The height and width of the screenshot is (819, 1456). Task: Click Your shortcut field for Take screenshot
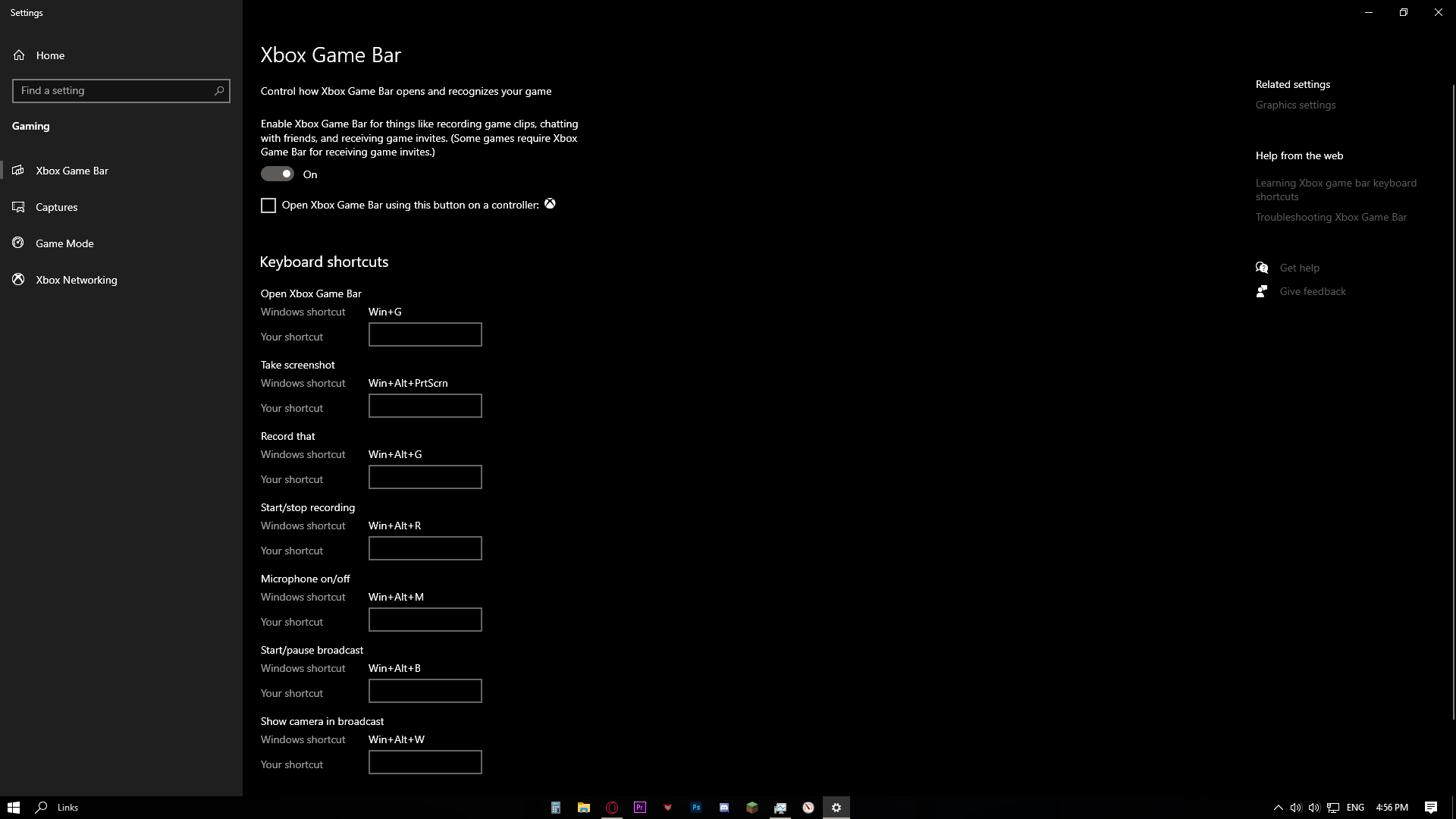coord(425,406)
